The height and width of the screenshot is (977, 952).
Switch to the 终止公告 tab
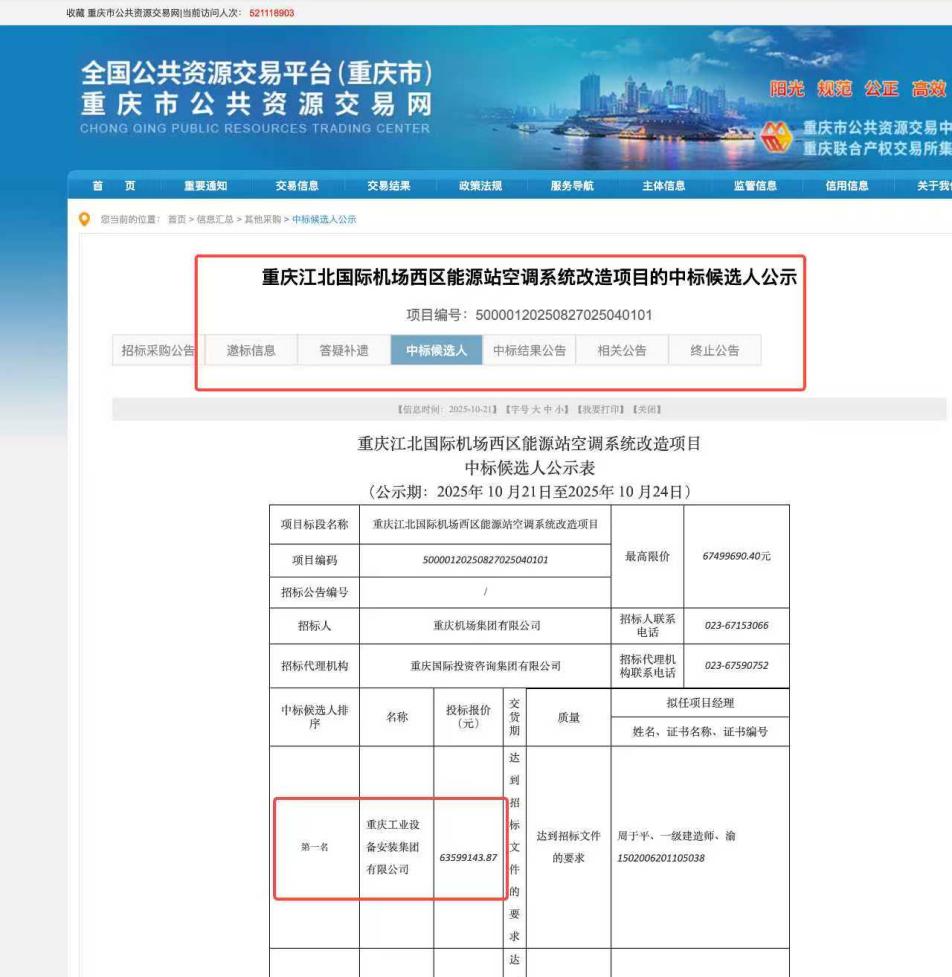tap(715, 350)
